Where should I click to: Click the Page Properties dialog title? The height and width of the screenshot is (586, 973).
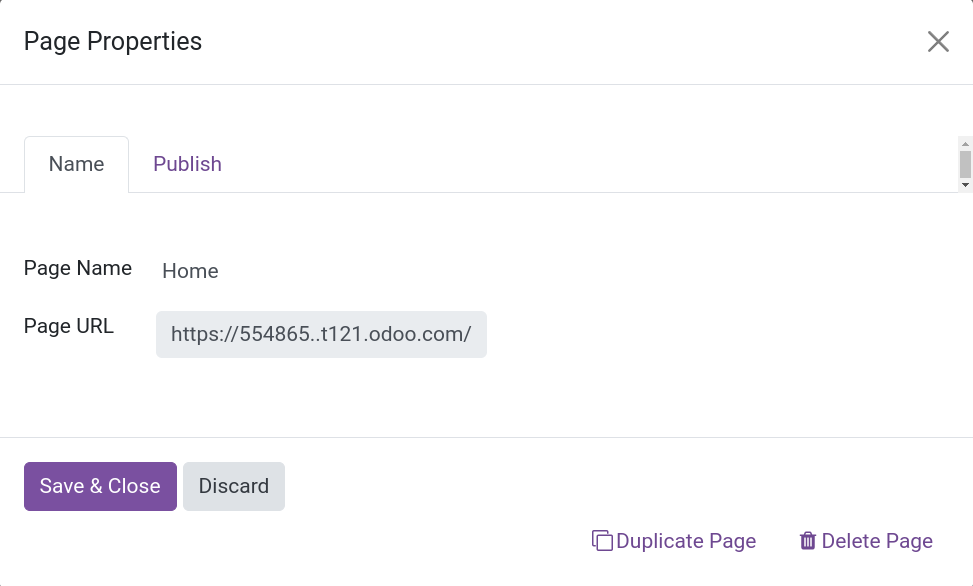[x=113, y=41]
